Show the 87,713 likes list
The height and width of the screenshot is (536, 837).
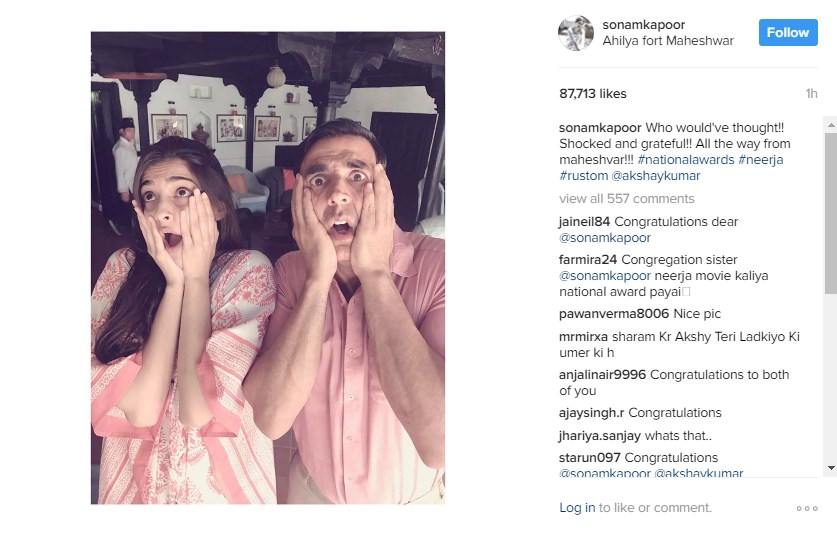[593, 94]
